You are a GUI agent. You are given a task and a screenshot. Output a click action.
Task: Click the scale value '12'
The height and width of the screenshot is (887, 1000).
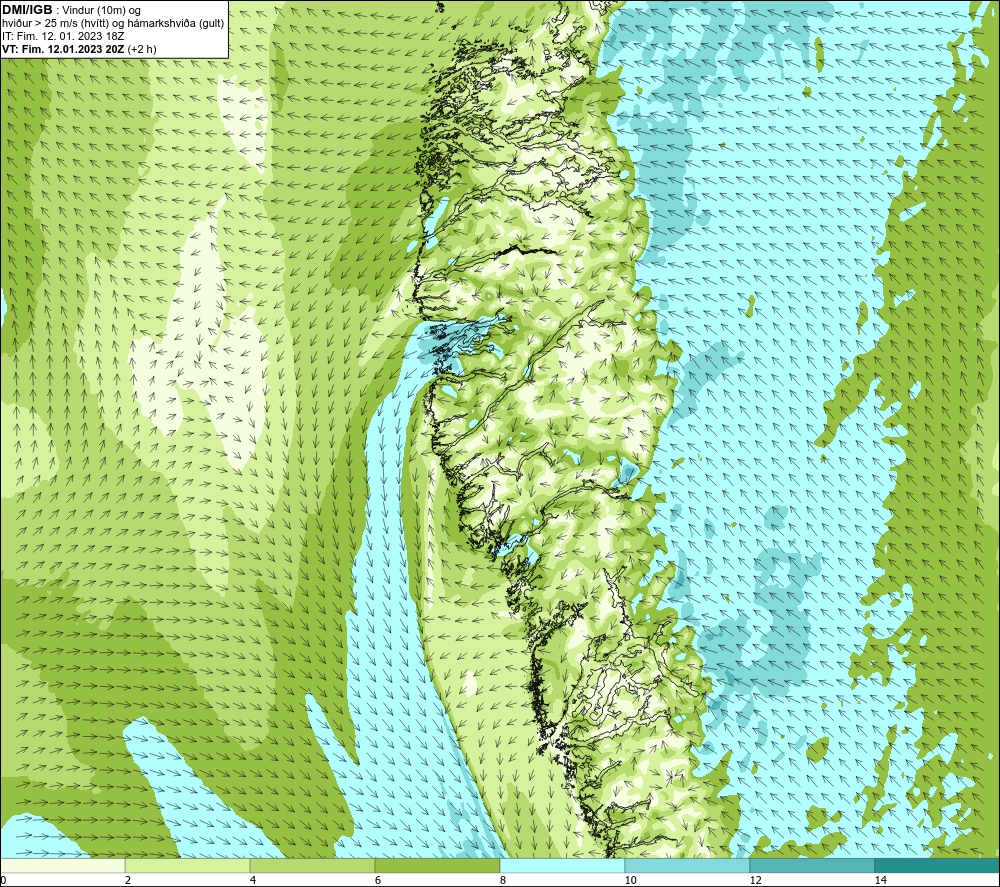point(756,880)
